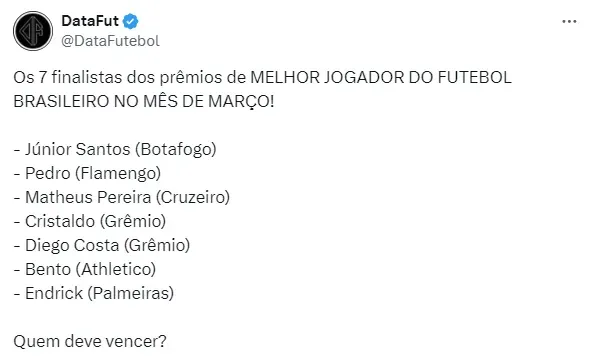
Task: Click the name Cristaldo
Action: pyautogui.click(x=60, y=221)
